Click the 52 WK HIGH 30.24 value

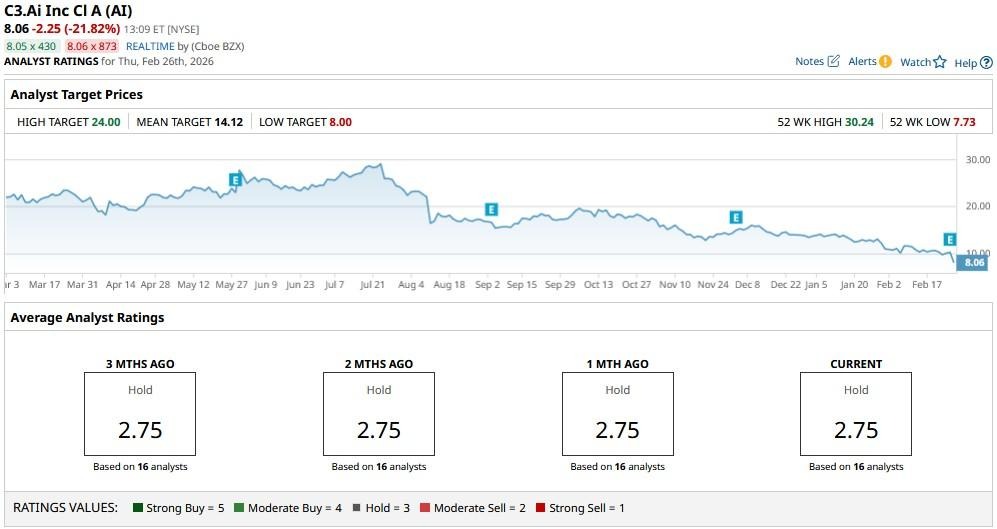(x=860, y=122)
